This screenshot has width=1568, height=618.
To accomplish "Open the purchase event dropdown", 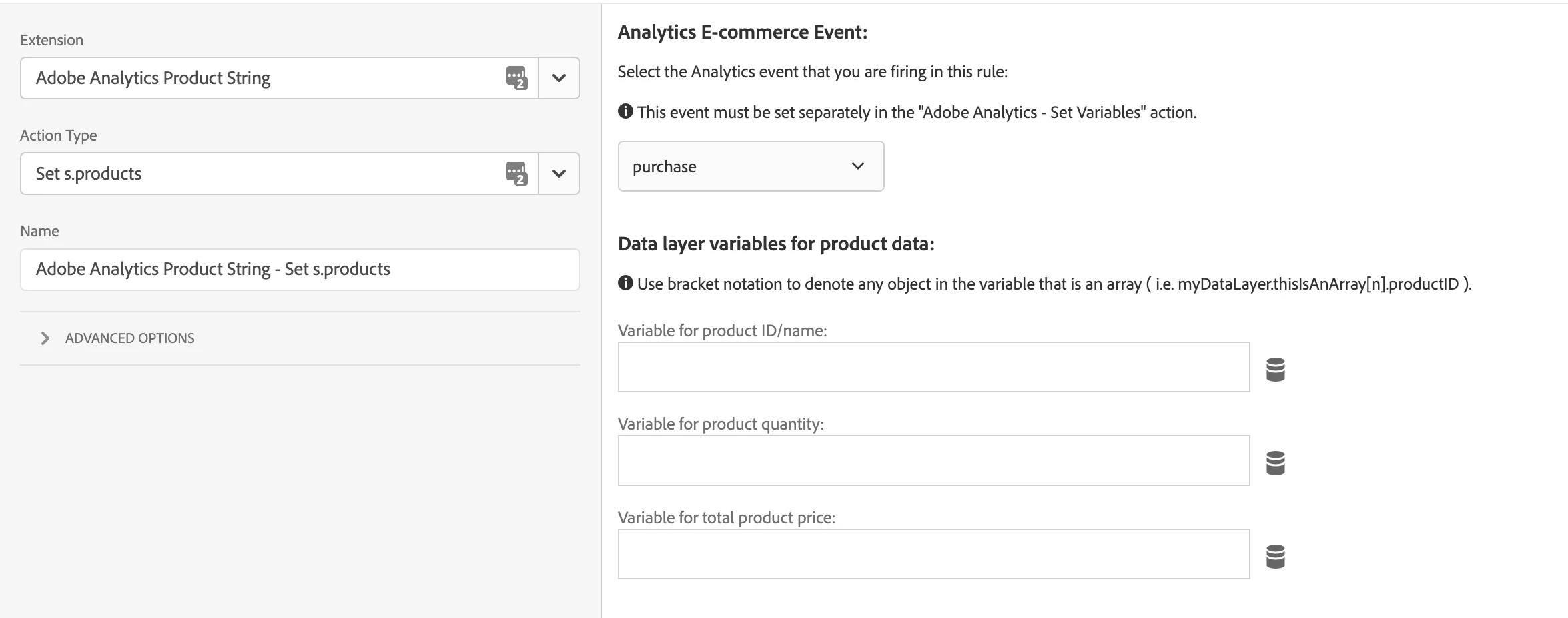I will (751, 166).
